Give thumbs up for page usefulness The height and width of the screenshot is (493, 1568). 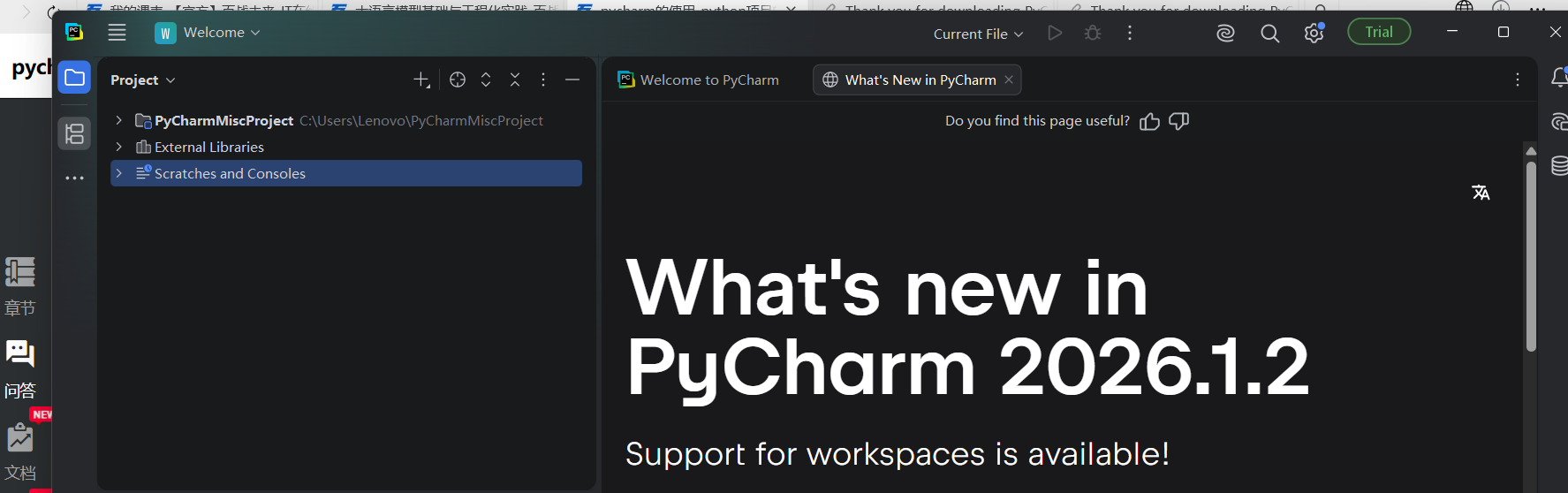1149,121
